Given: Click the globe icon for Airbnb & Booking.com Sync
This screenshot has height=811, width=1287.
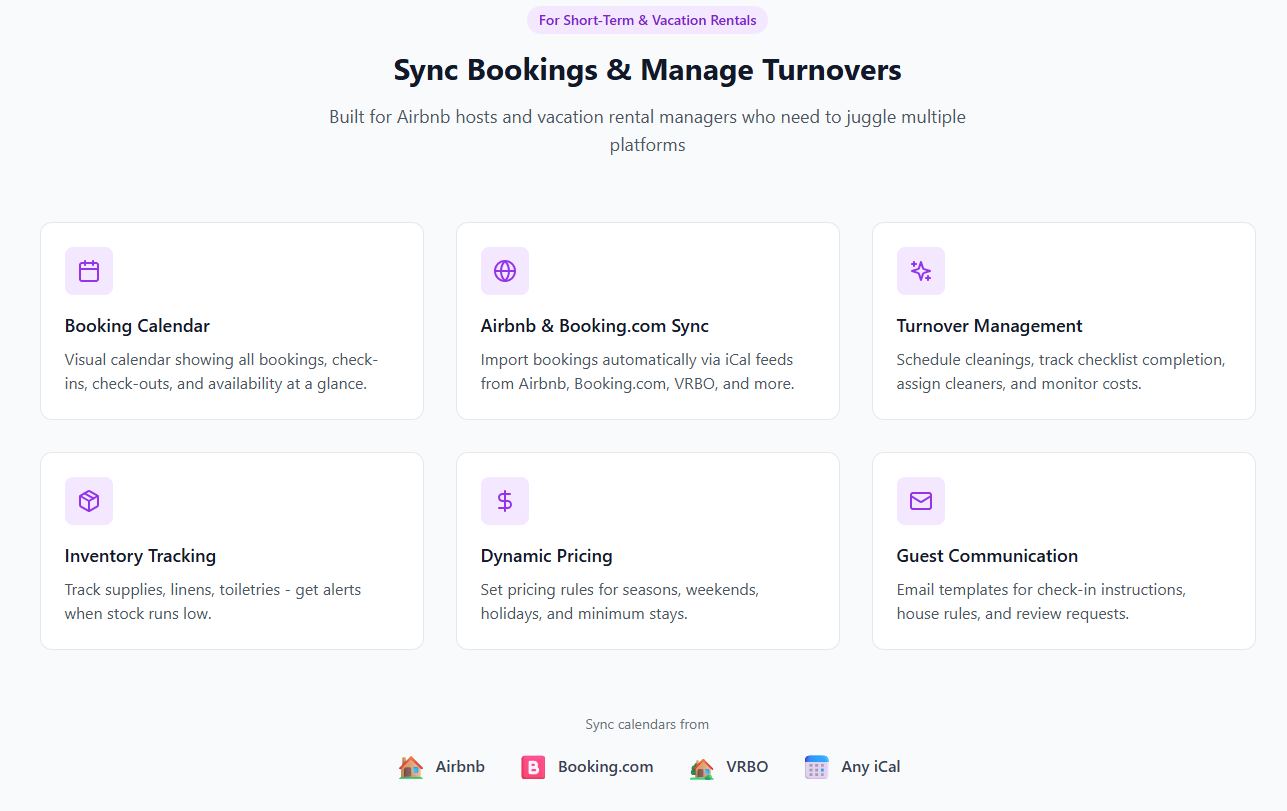Looking at the screenshot, I should (505, 271).
